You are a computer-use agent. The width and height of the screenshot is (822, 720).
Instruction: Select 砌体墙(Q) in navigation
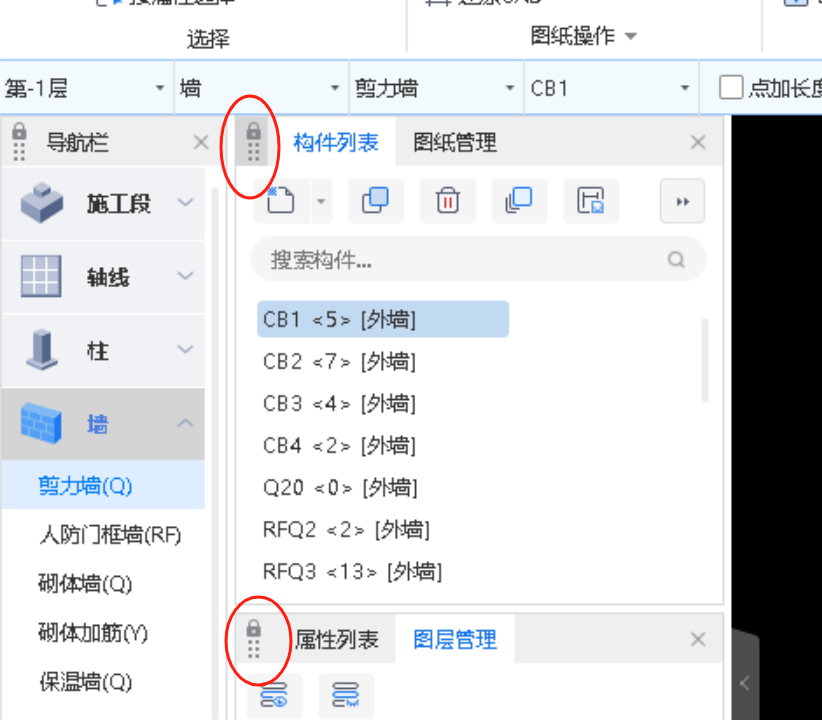pos(85,584)
